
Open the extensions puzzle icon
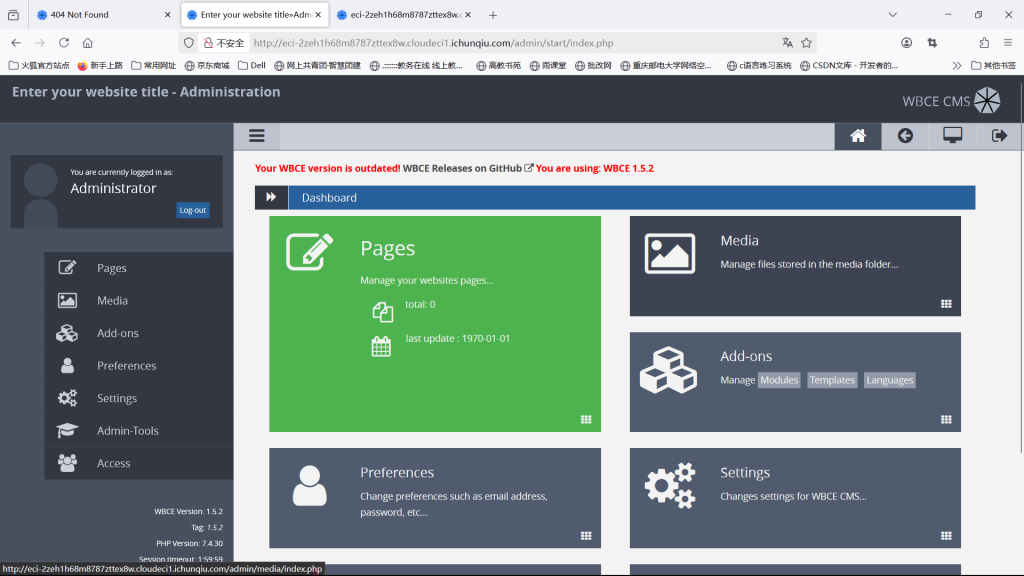coord(984,43)
